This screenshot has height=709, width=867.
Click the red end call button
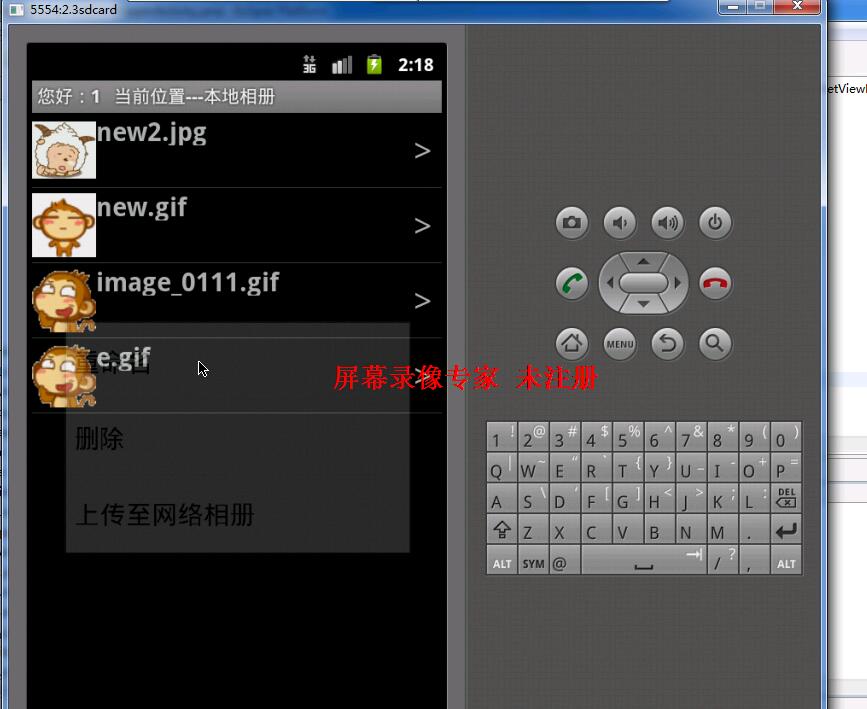click(715, 283)
